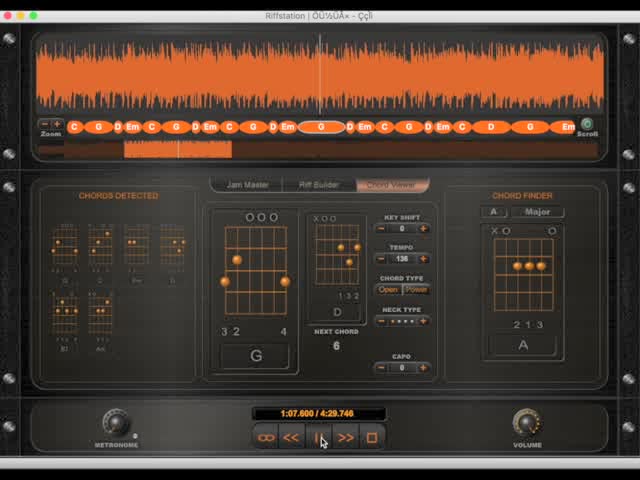The width and height of the screenshot is (640, 480).
Task: Decrease the Tempo value
Action: coord(381,259)
